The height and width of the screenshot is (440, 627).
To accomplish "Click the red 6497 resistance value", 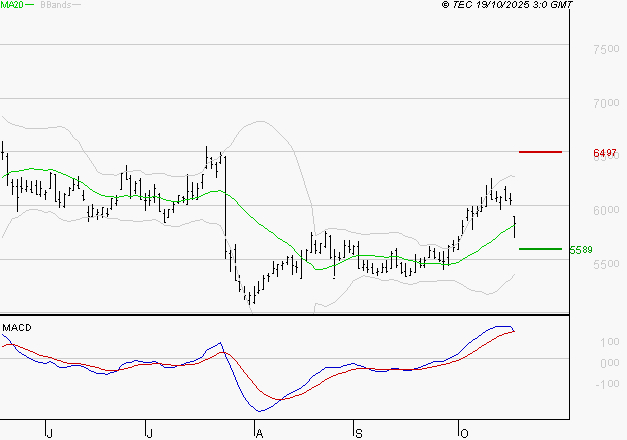I will tap(605, 153).
